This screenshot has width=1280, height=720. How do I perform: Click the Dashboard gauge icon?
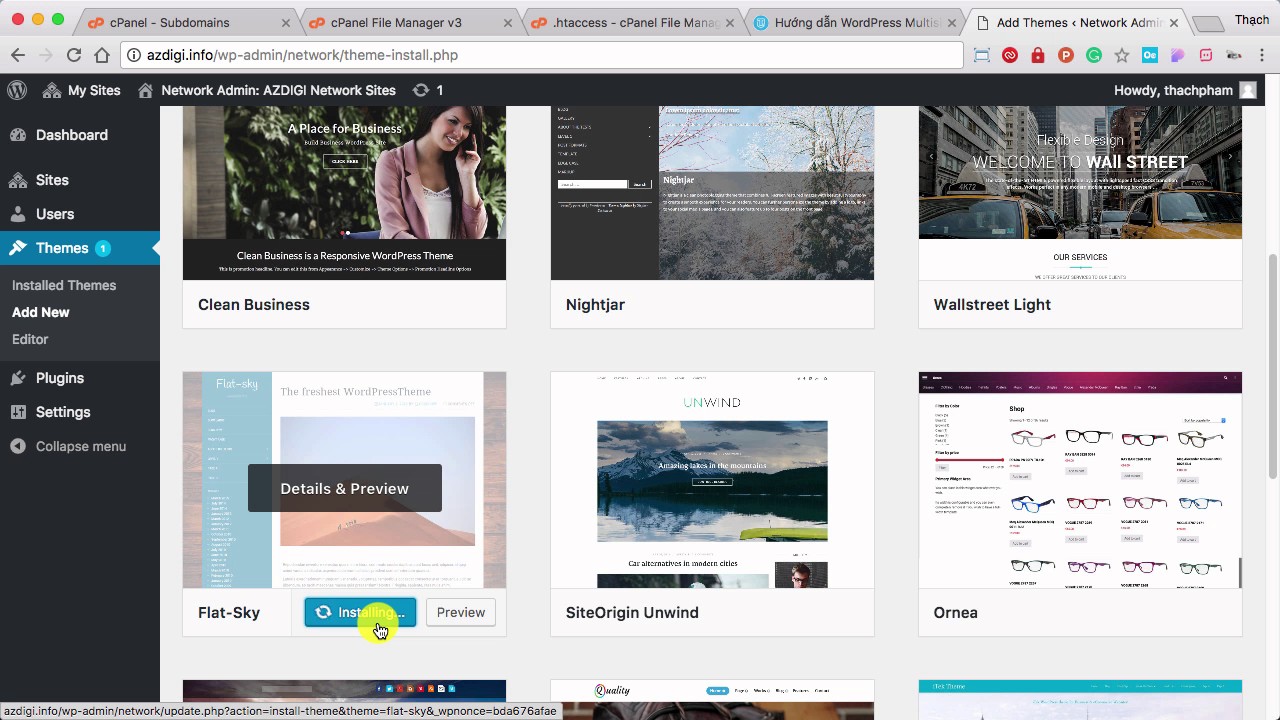click(x=18, y=135)
